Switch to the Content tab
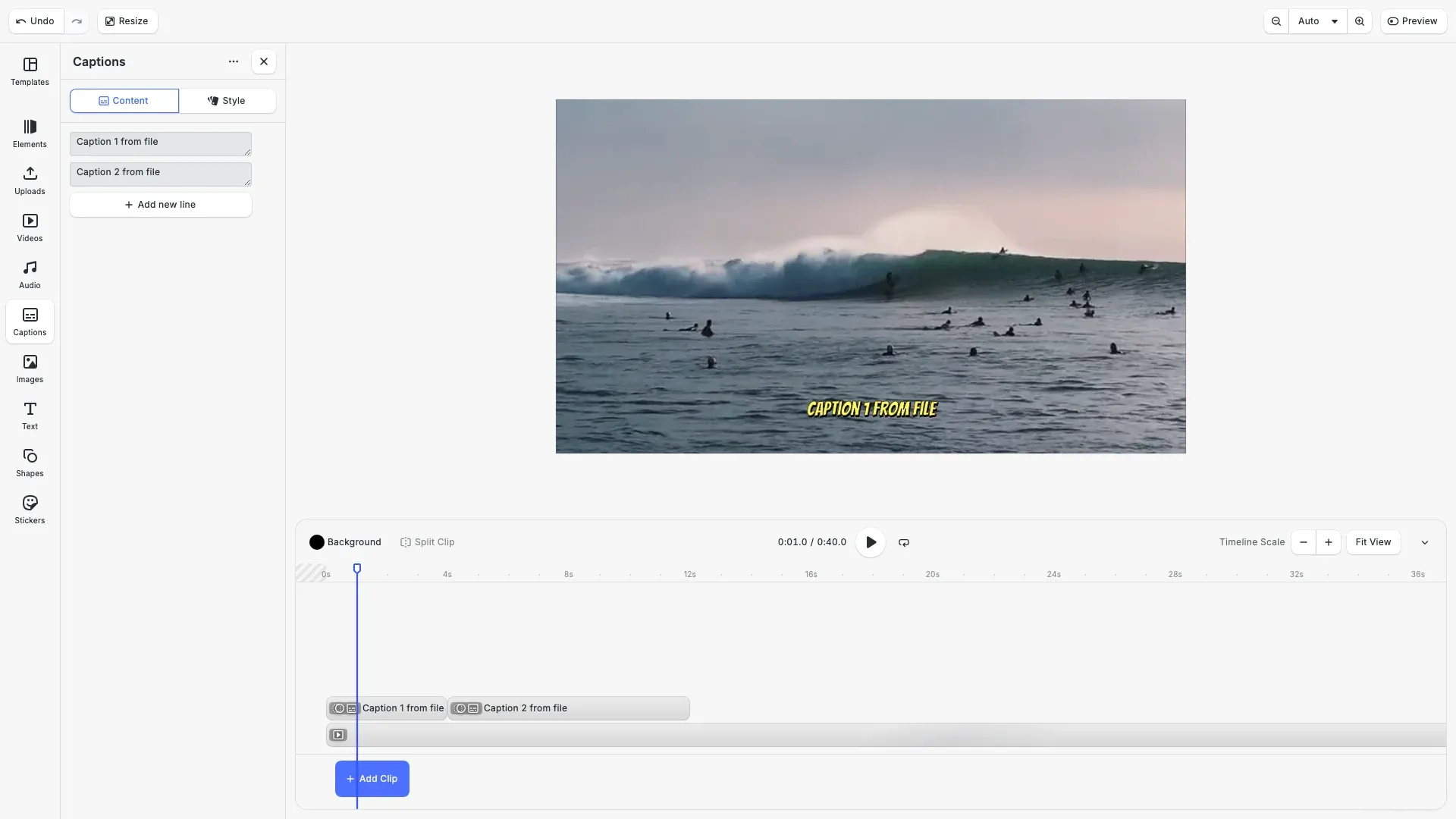Image resolution: width=1456 pixels, height=819 pixels. click(x=124, y=100)
